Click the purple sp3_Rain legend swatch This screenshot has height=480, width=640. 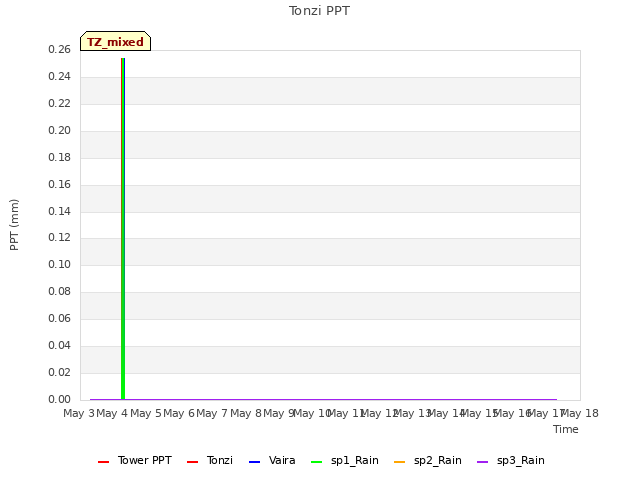click(x=482, y=462)
